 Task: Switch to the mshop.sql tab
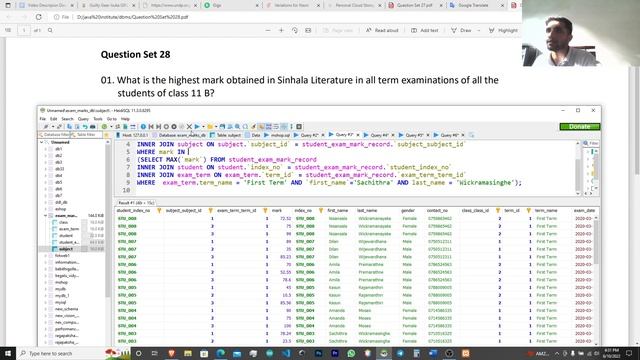[x=277, y=135]
